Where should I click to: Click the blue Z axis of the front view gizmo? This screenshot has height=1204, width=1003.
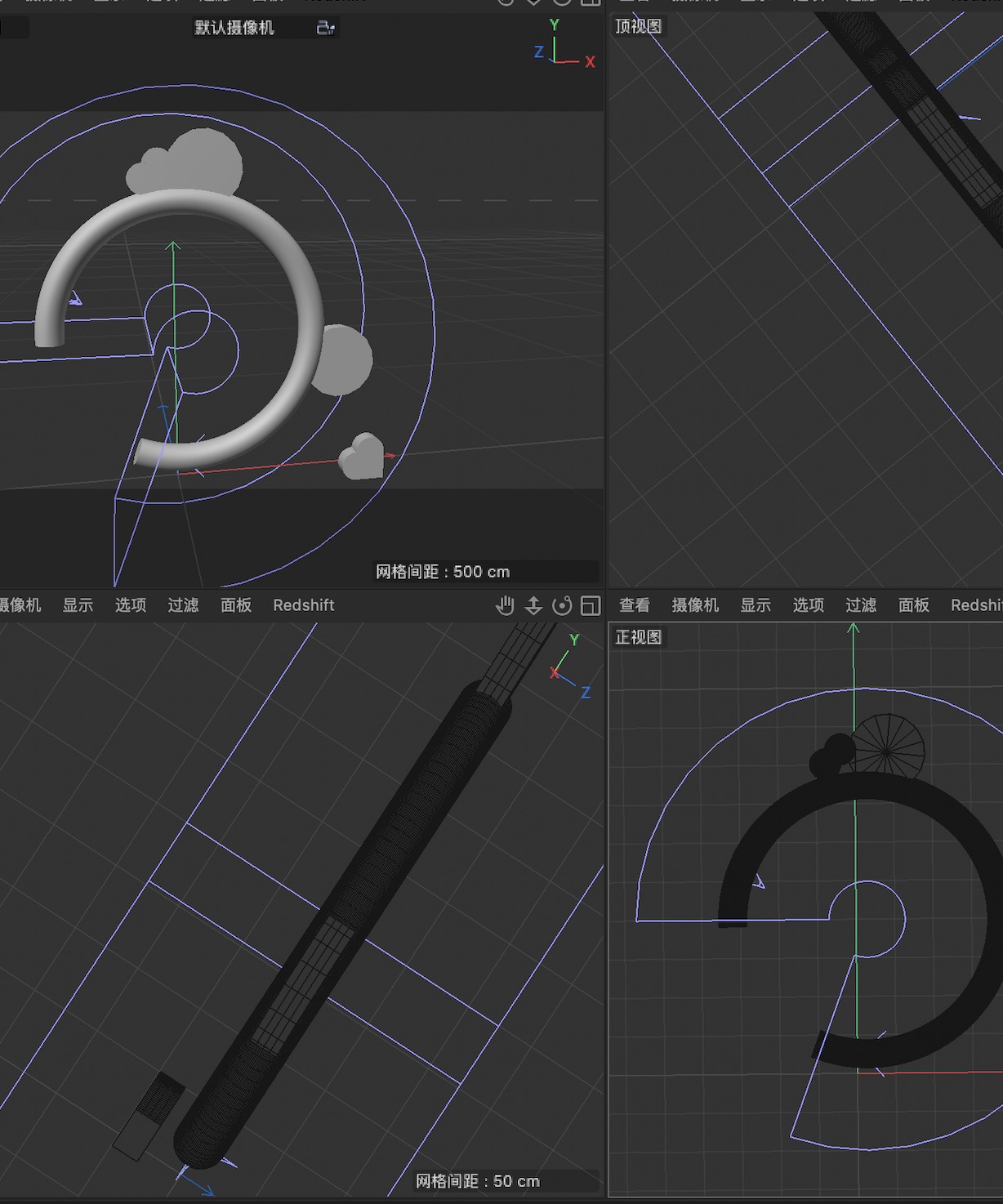coord(586,691)
